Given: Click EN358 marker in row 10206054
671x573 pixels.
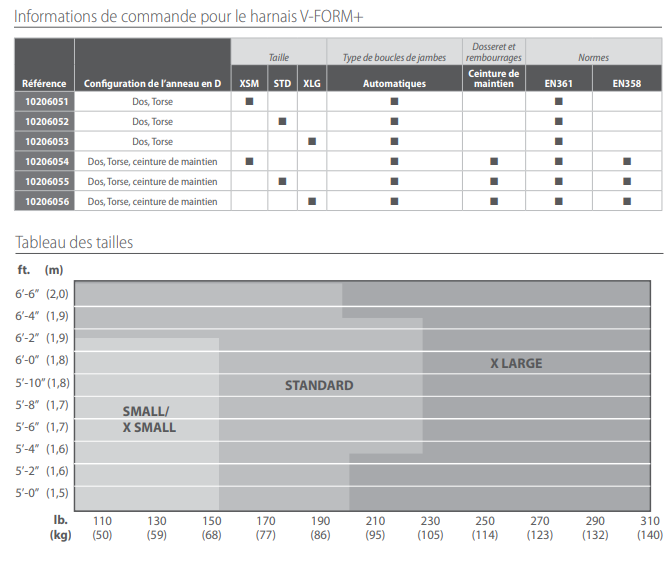Looking at the screenshot, I should [627, 162].
